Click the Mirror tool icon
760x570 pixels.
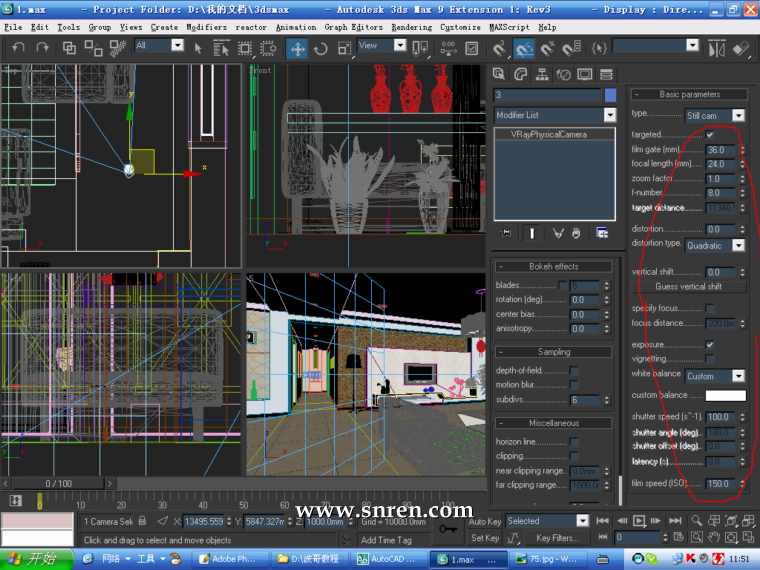[x=716, y=47]
